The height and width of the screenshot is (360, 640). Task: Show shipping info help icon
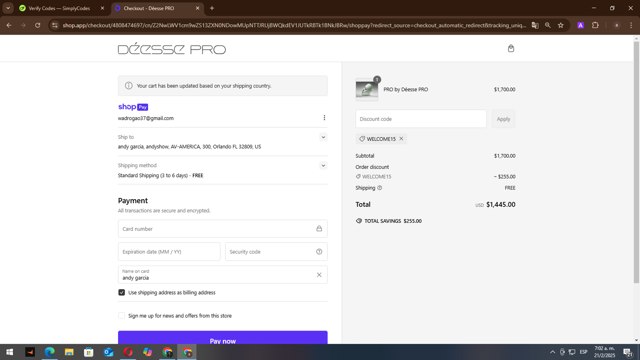(380, 188)
